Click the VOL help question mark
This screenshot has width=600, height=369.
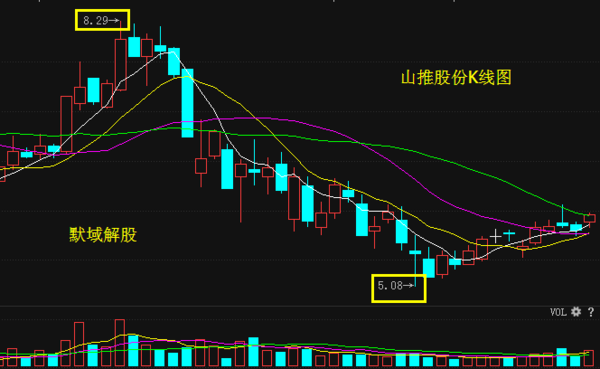tap(591, 312)
